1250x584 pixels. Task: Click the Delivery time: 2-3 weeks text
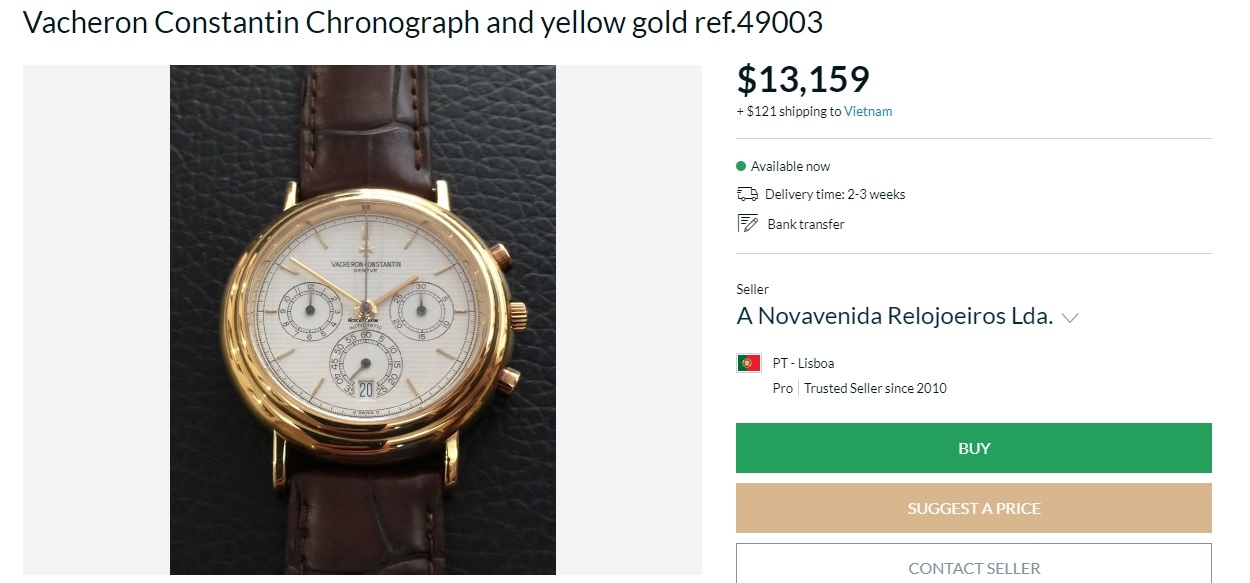(835, 194)
